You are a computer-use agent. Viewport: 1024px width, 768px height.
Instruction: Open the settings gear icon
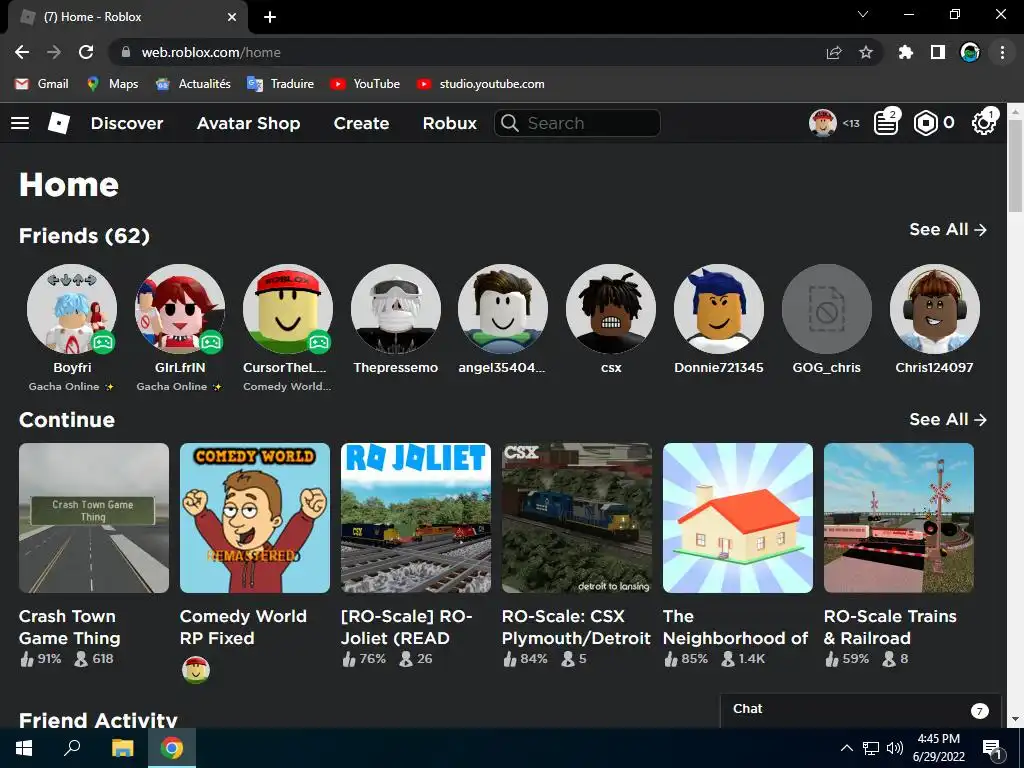[x=984, y=123]
